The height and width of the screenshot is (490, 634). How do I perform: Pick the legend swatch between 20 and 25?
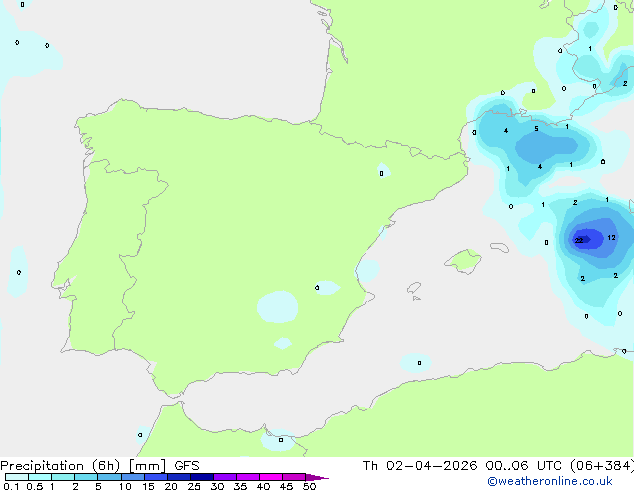tap(179, 477)
